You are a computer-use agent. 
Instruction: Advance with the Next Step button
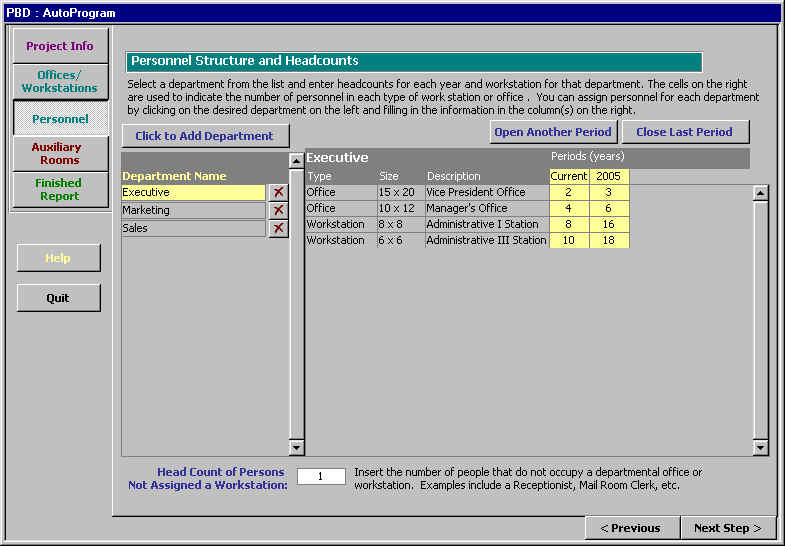[727, 528]
